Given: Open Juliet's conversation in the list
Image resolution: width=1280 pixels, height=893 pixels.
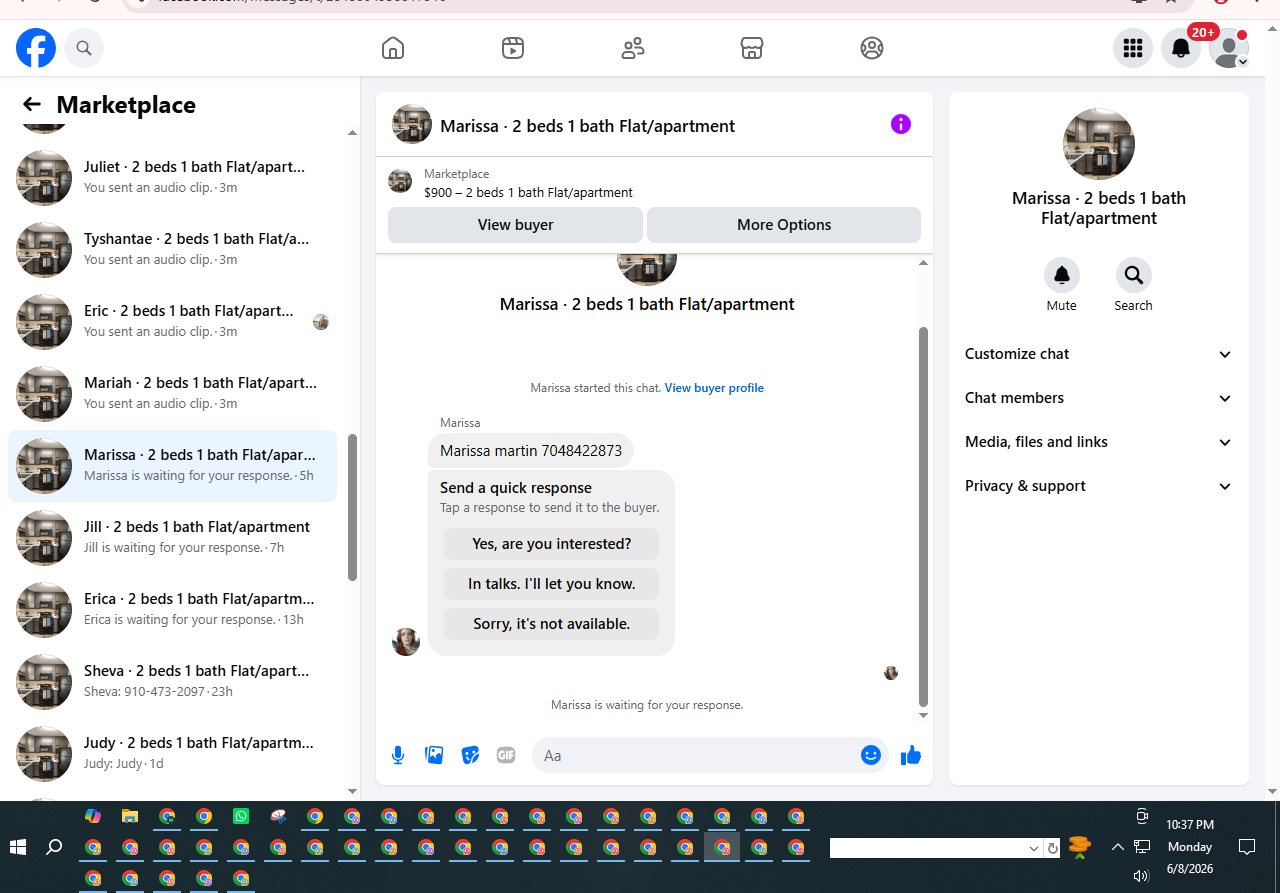Looking at the screenshot, I should 172,178.
